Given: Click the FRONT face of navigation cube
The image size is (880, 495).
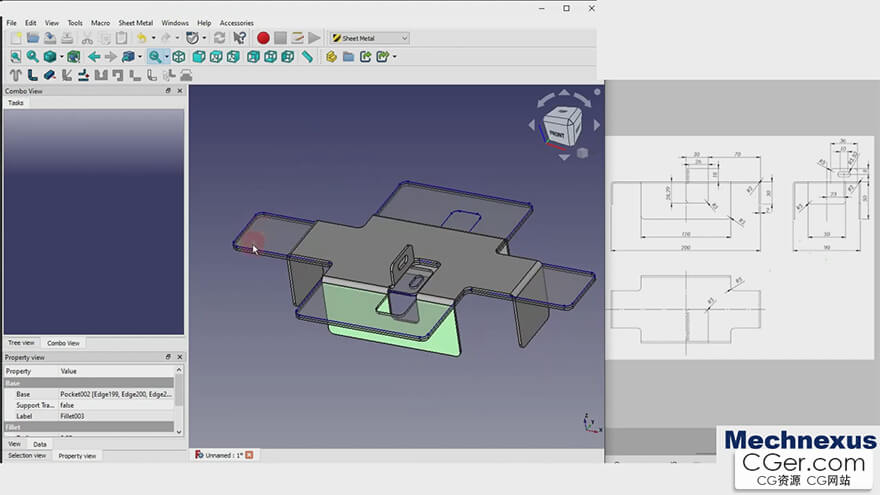Looking at the screenshot, I should [x=557, y=132].
